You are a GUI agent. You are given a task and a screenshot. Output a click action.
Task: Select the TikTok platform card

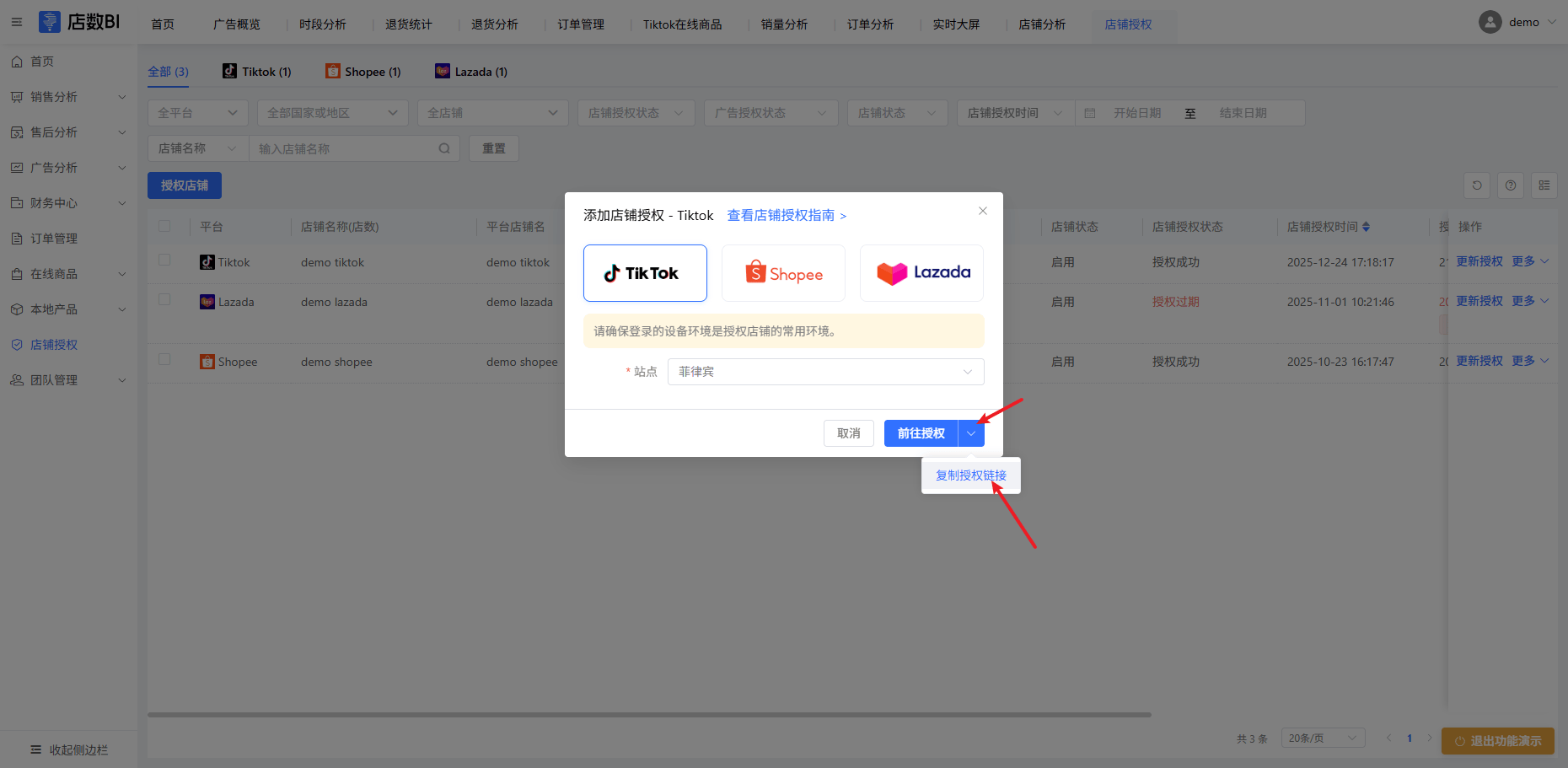[x=645, y=273]
